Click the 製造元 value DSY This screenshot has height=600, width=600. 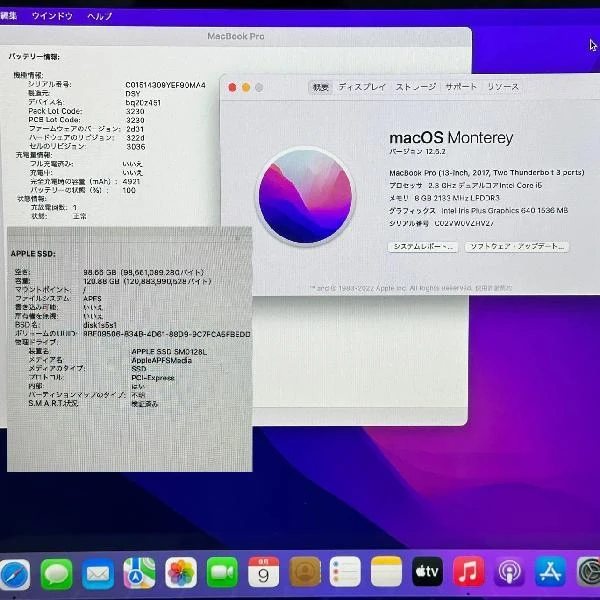tap(133, 94)
